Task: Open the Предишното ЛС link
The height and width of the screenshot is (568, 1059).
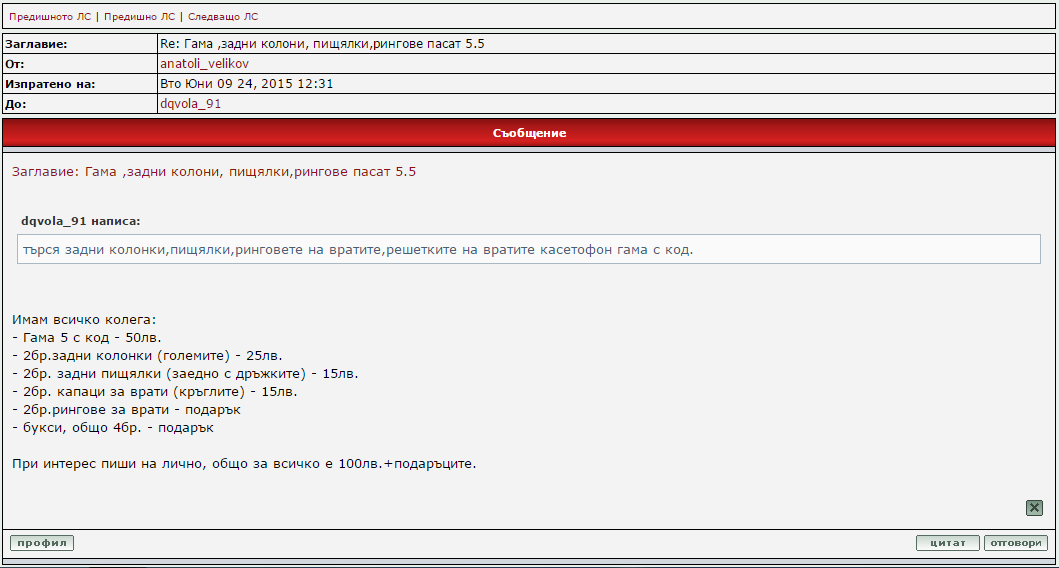Action: pyautogui.click(x=49, y=17)
